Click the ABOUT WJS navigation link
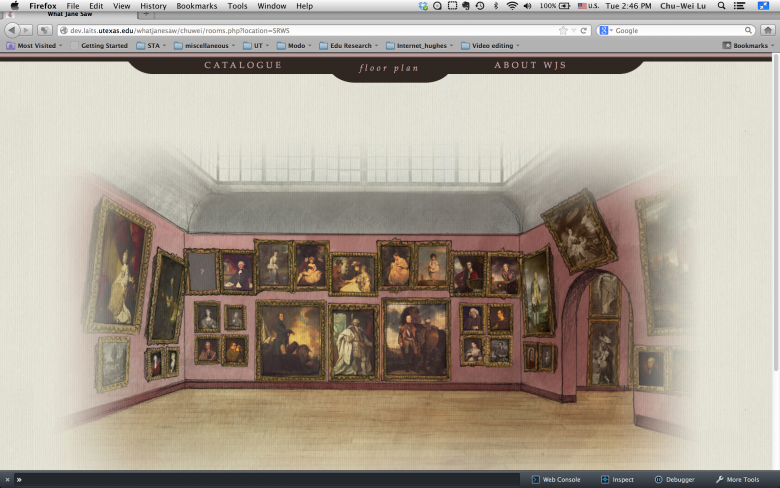The width and height of the screenshot is (780, 488). pyautogui.click(x=530, y=65)
